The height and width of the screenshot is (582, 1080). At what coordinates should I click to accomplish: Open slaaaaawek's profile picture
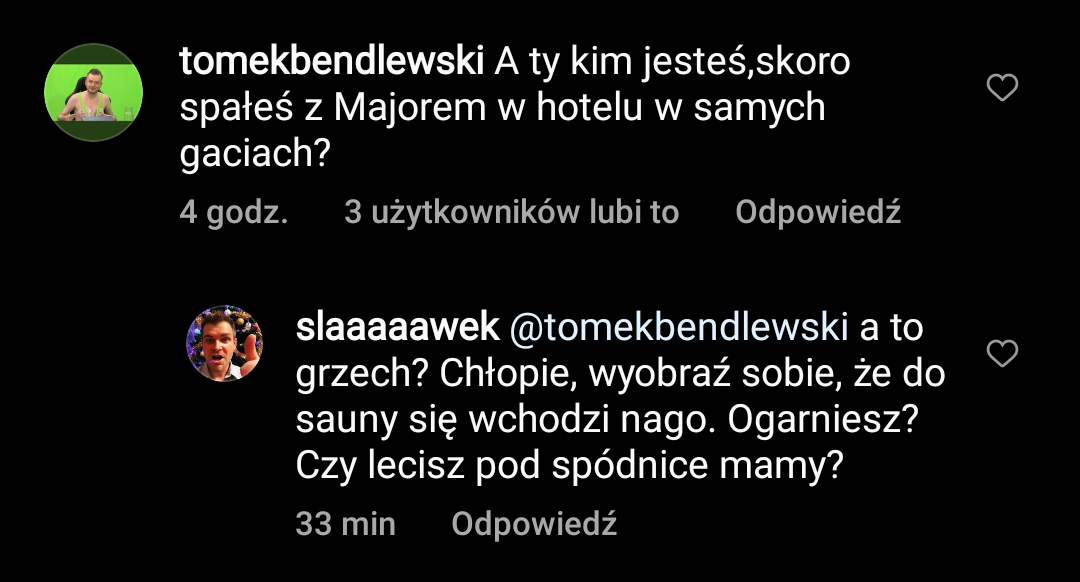tap(224, 344)
